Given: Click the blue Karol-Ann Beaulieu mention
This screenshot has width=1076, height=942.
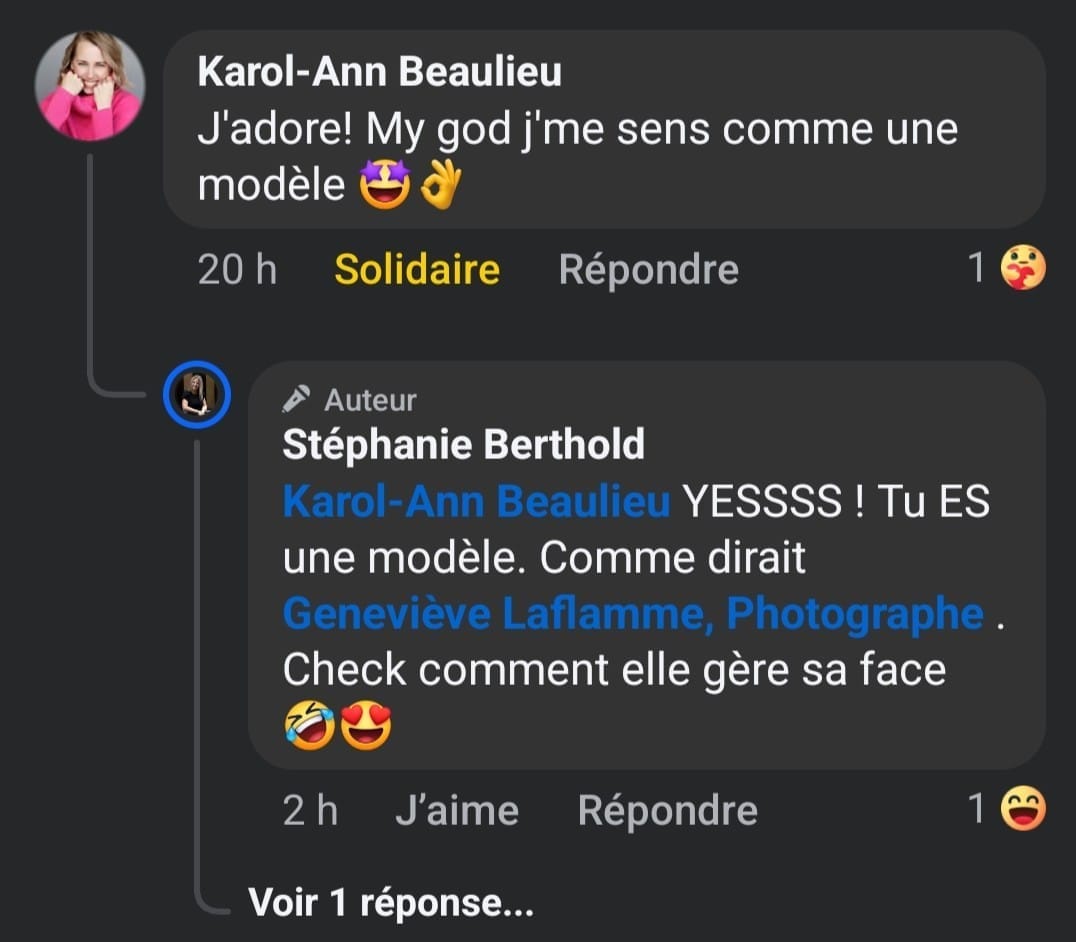Looking at the screenshot, I should (x=476, y=502).
